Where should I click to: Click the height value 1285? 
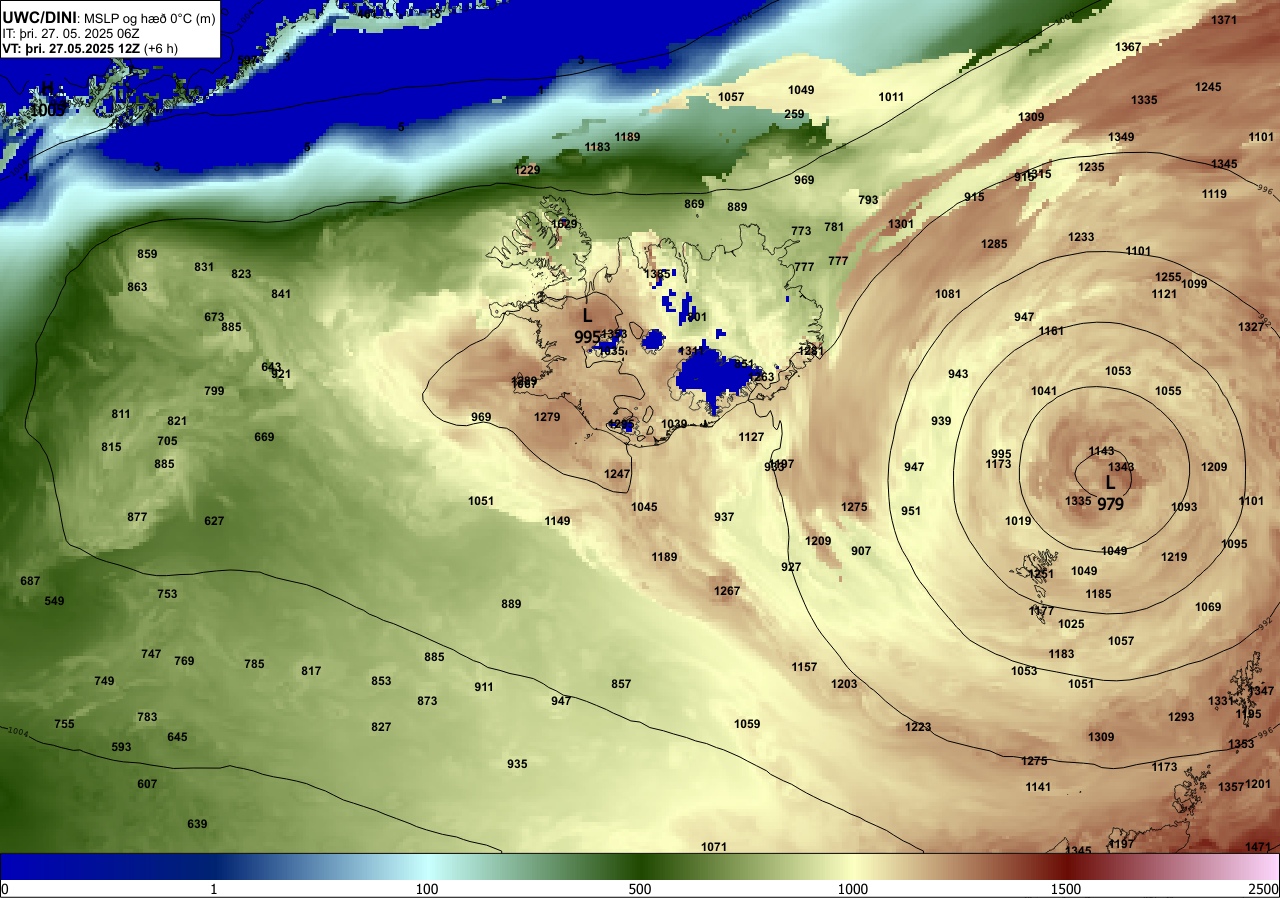pyautogui.click(x=994, y=244)
